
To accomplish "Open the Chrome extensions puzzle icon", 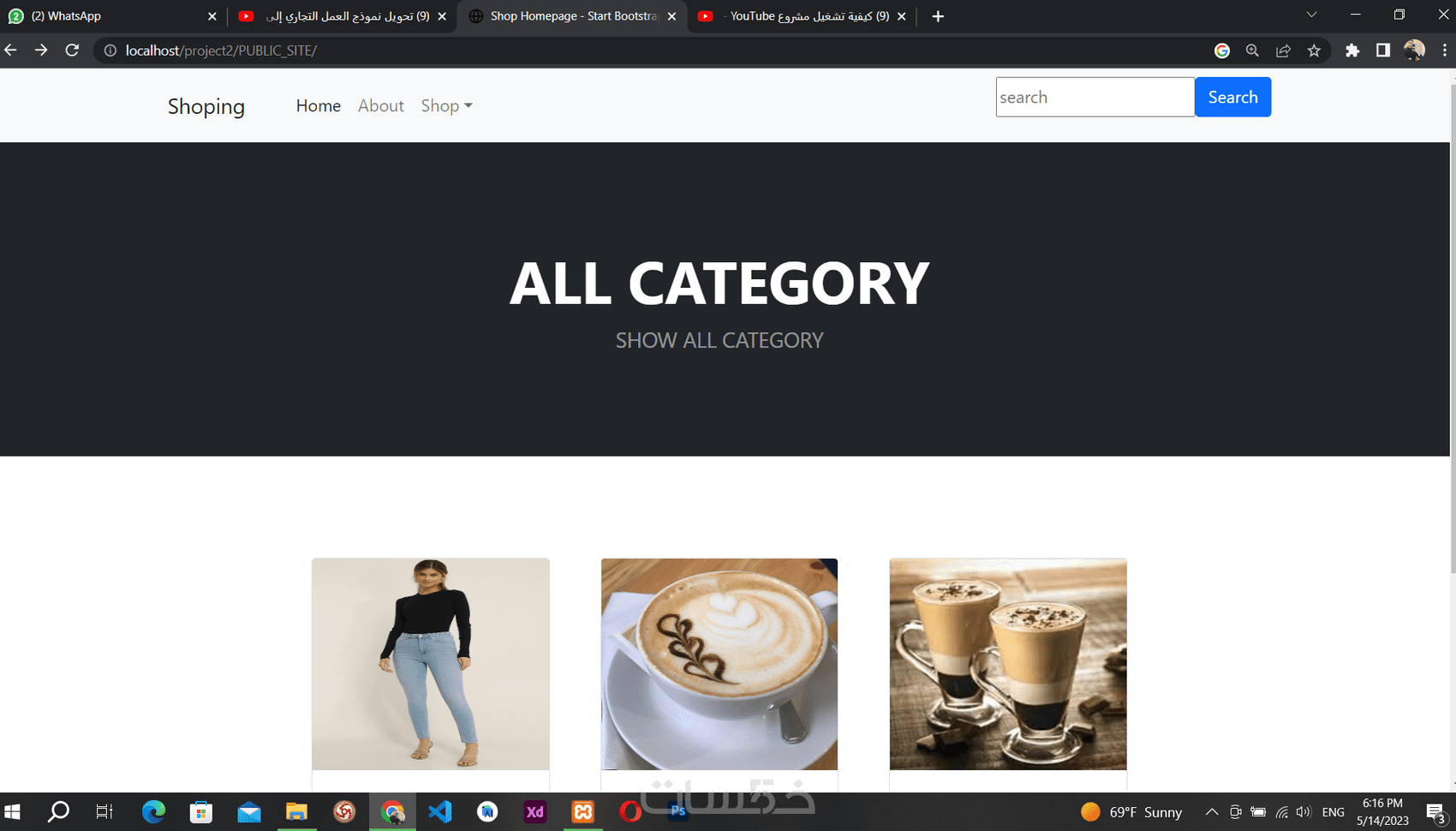I will pyautogui.click(x=1352, y=51).
